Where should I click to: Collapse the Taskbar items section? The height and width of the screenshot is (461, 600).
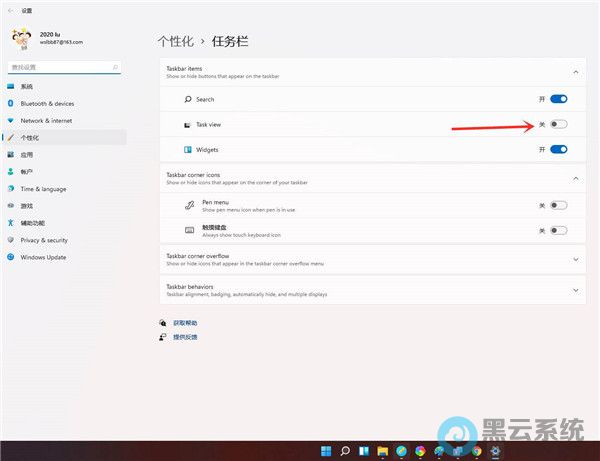coord(576,72)
